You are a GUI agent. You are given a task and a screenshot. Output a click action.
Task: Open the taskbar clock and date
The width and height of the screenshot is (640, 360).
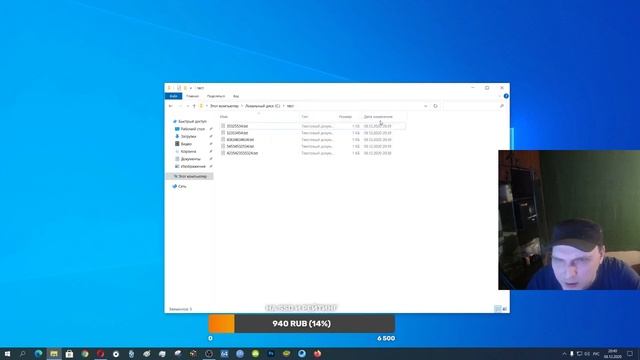pos(613,354)
